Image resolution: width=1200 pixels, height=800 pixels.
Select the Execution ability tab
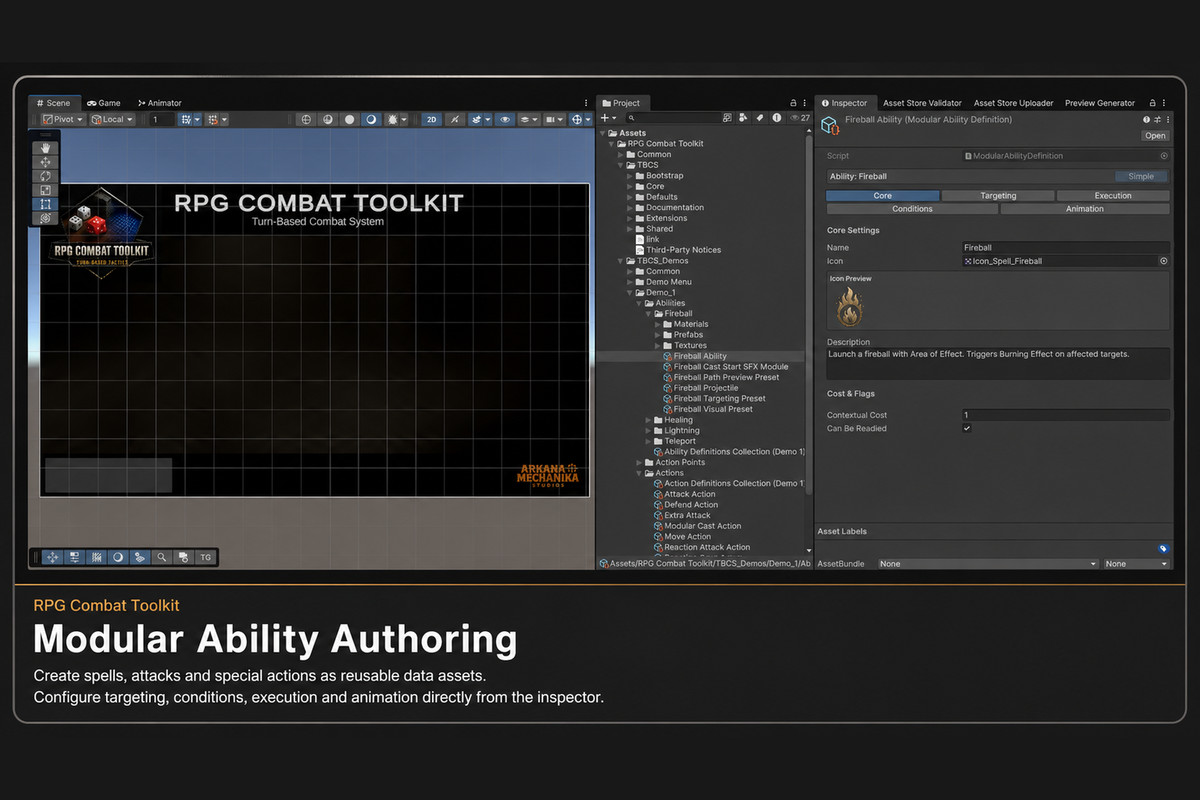pyautogui.click(x=1113, y=196)
